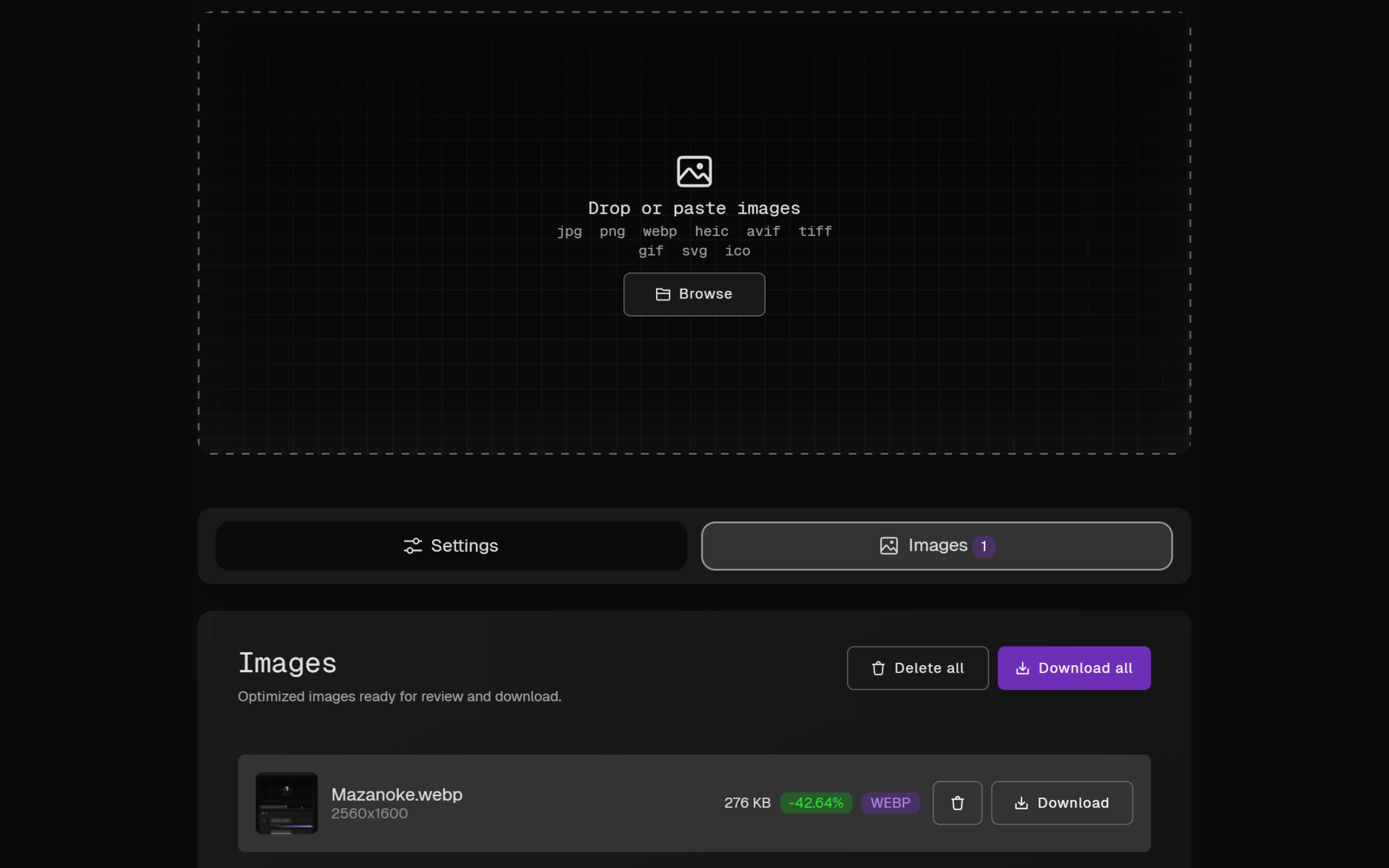Click the ico format label
The width and height of the screenshot is (1389, 868).
[x=737, y=251]
